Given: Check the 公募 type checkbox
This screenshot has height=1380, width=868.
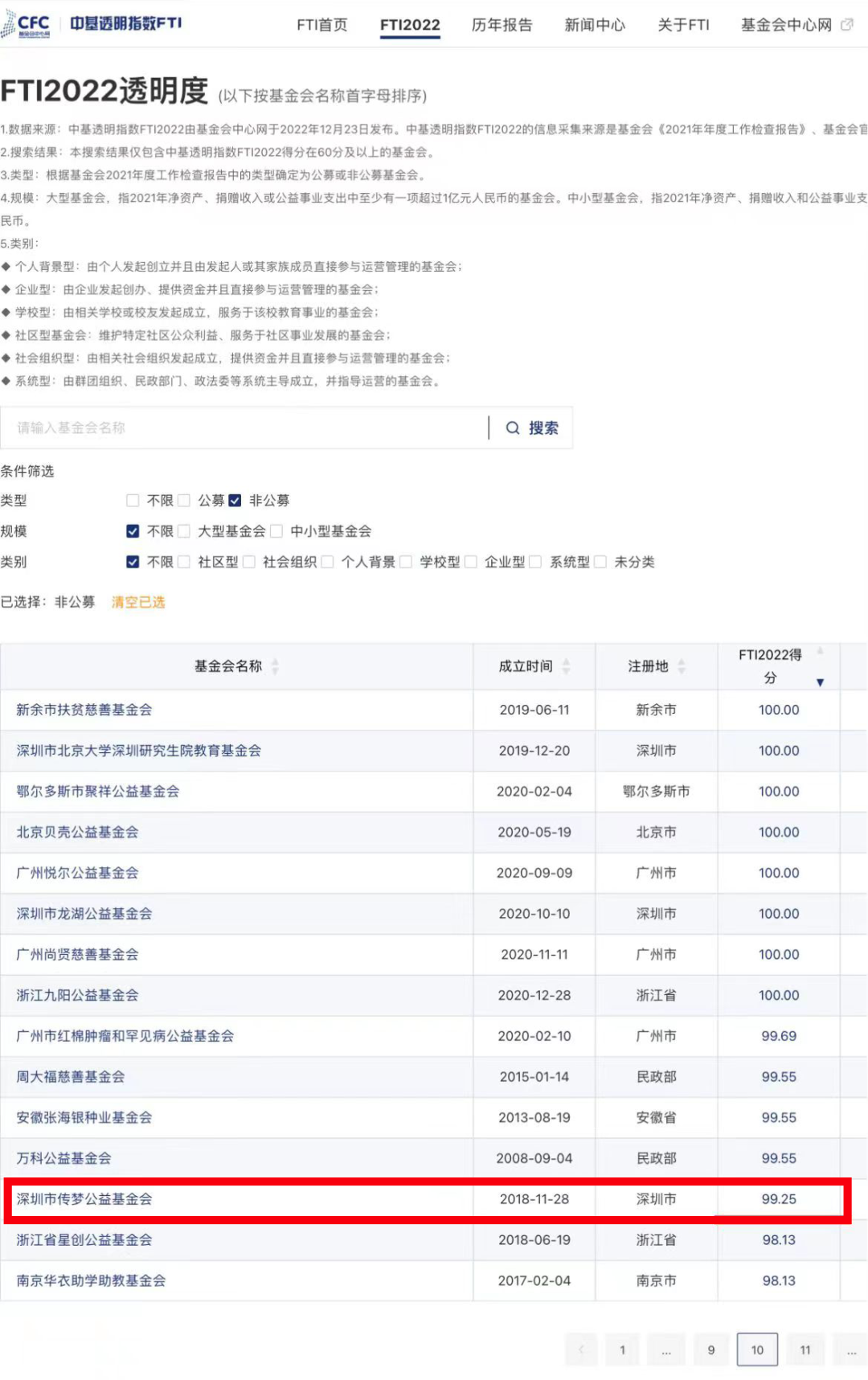Looking at the screenshot, I should tap(184, 501).
